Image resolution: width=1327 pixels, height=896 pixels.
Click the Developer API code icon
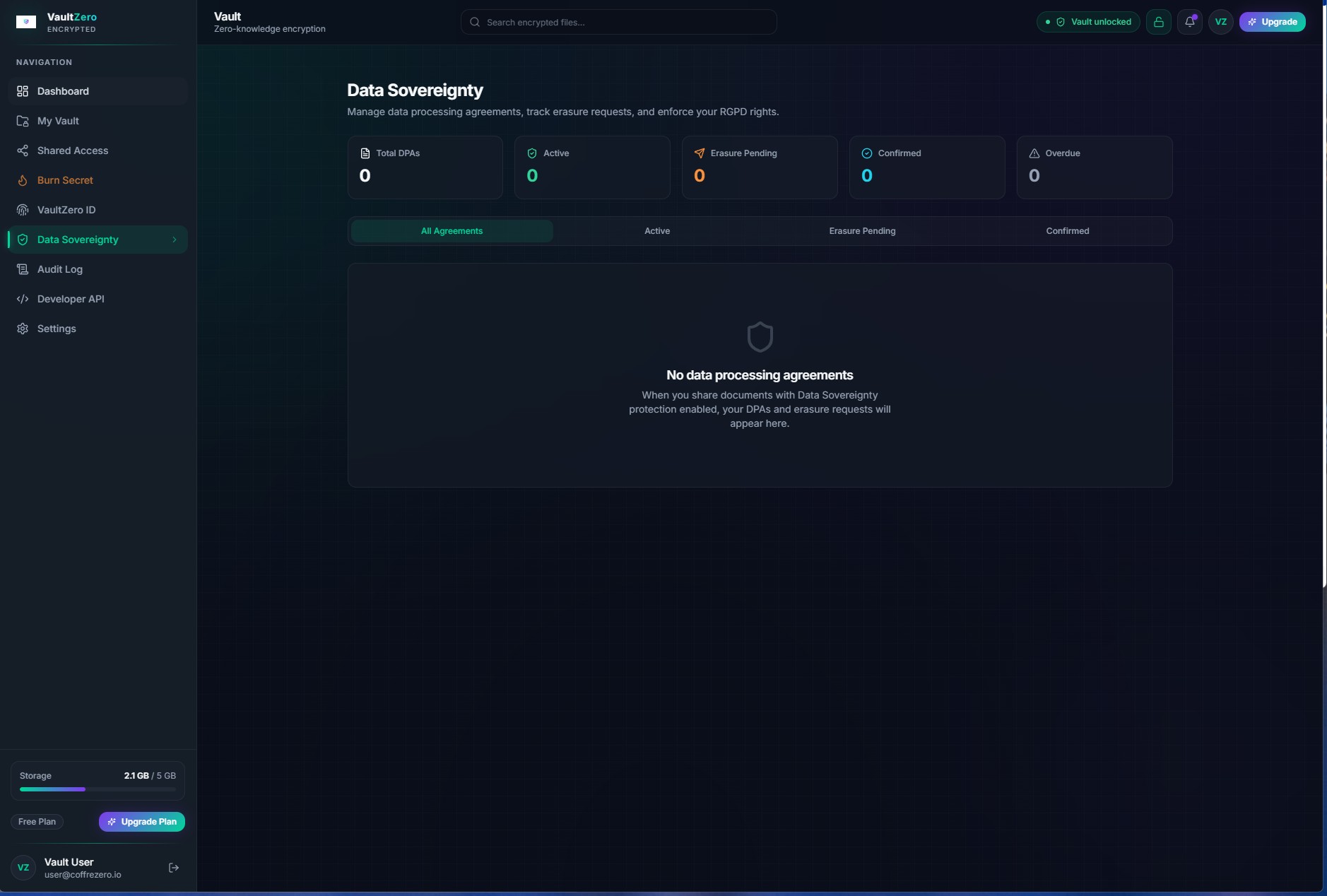pyautogui.click(x=23, y=299)
